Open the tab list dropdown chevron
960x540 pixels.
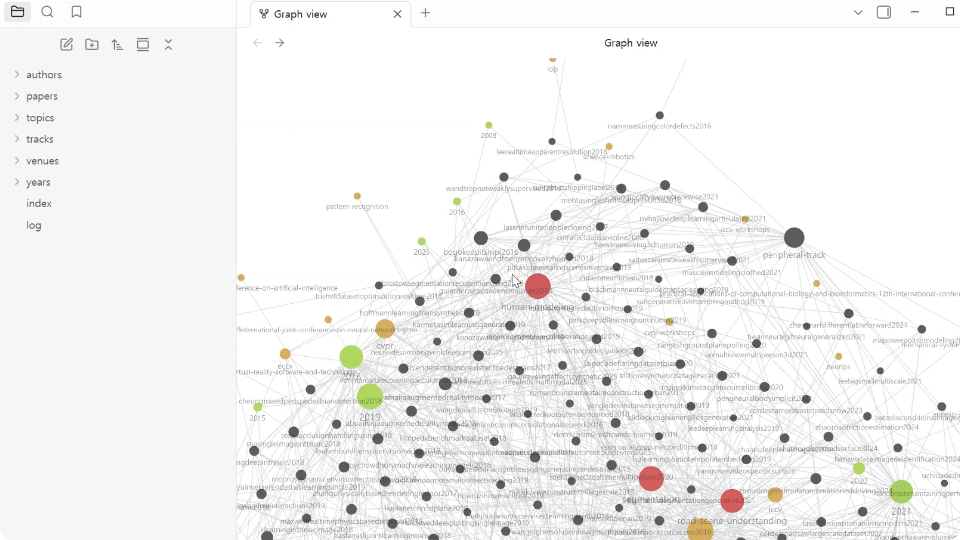click(x=858, y=12)
